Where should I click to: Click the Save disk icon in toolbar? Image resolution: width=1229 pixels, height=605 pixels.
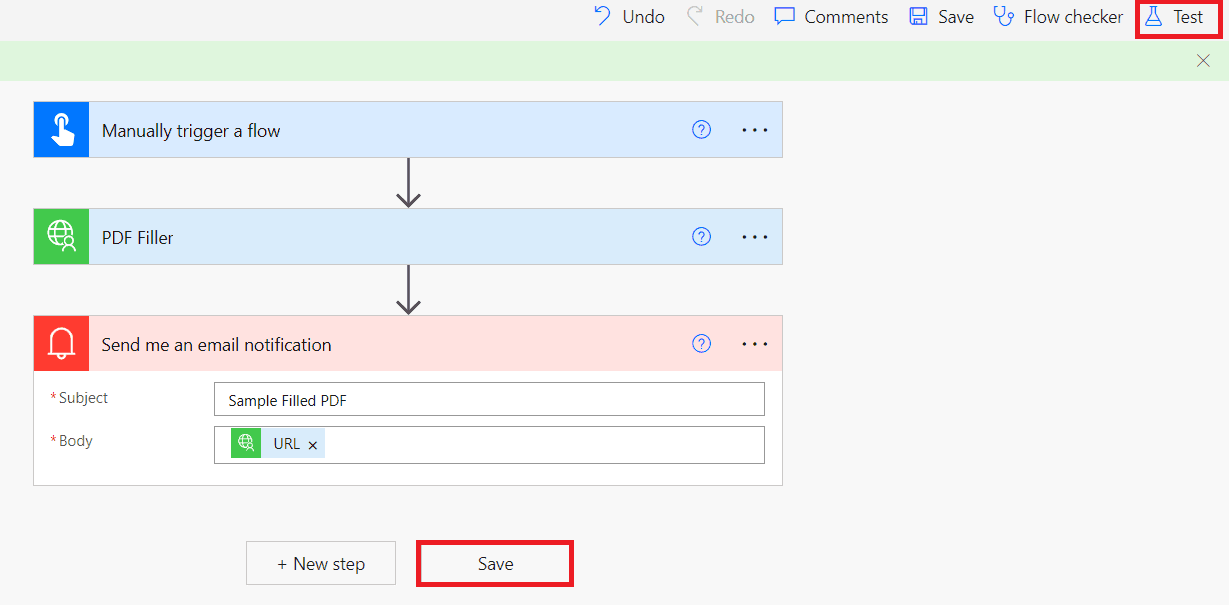[918, 16]
